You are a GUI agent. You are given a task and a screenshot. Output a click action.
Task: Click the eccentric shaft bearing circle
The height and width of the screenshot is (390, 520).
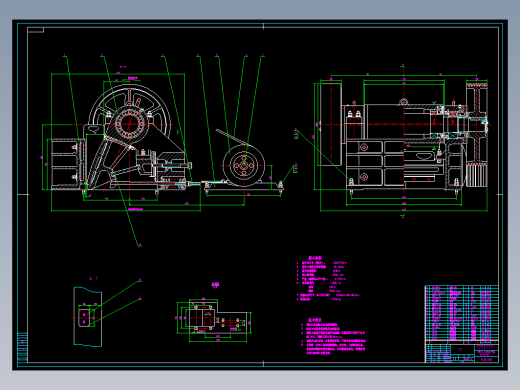tap(129, 124)
